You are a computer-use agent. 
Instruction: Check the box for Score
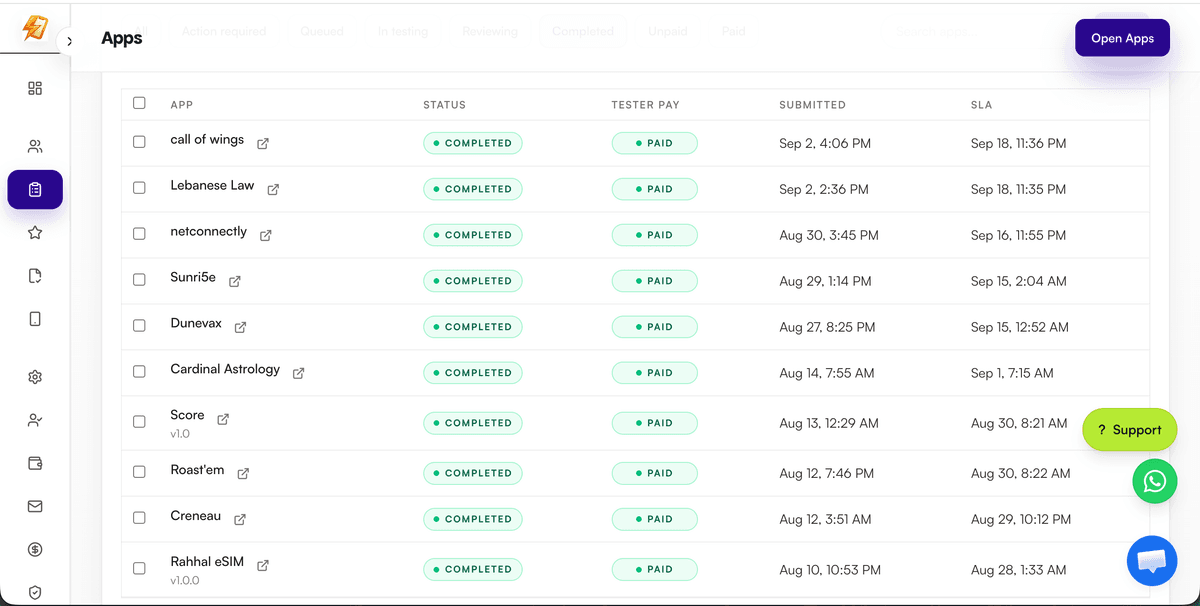(x=139, y=422)
